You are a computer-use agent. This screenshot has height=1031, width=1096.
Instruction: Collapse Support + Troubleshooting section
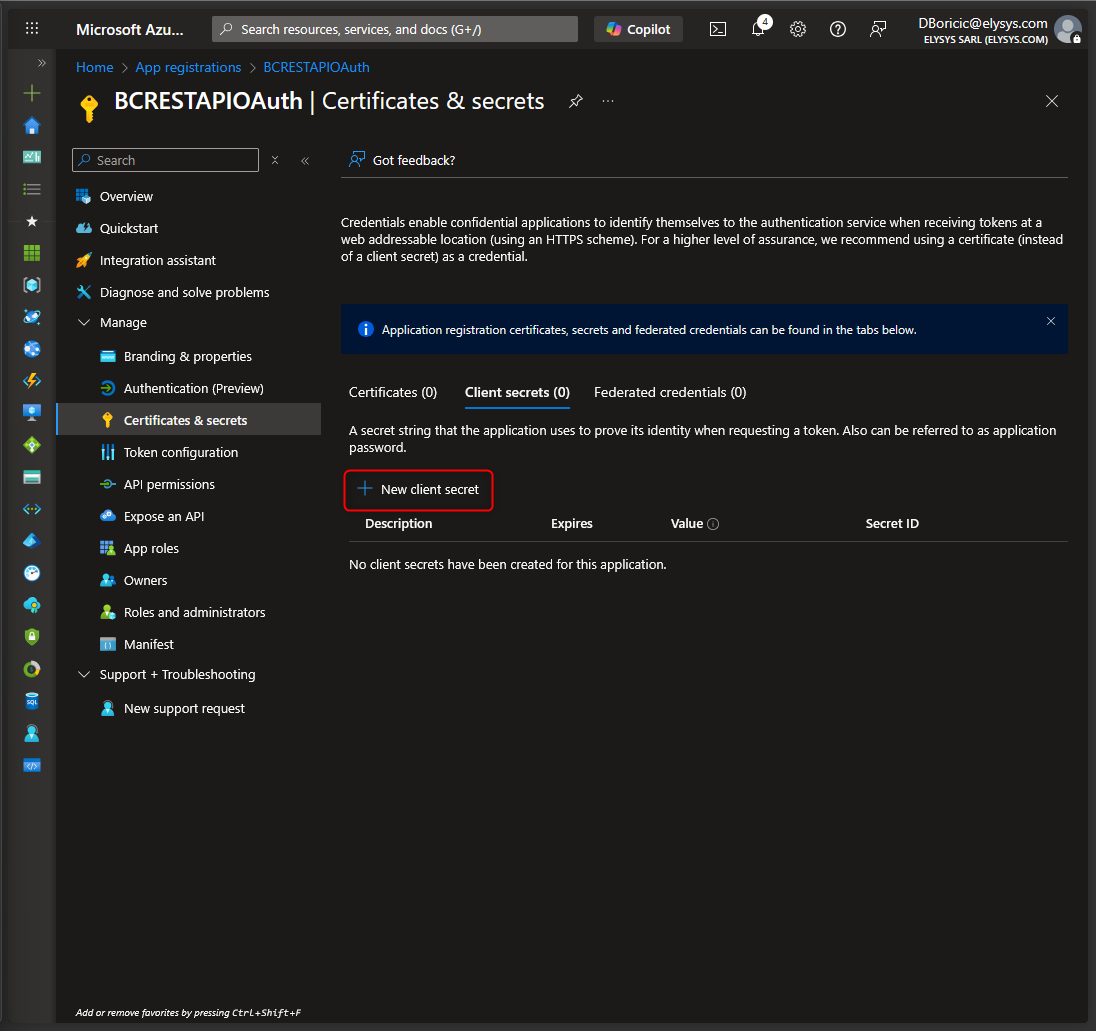click(84, 675)
